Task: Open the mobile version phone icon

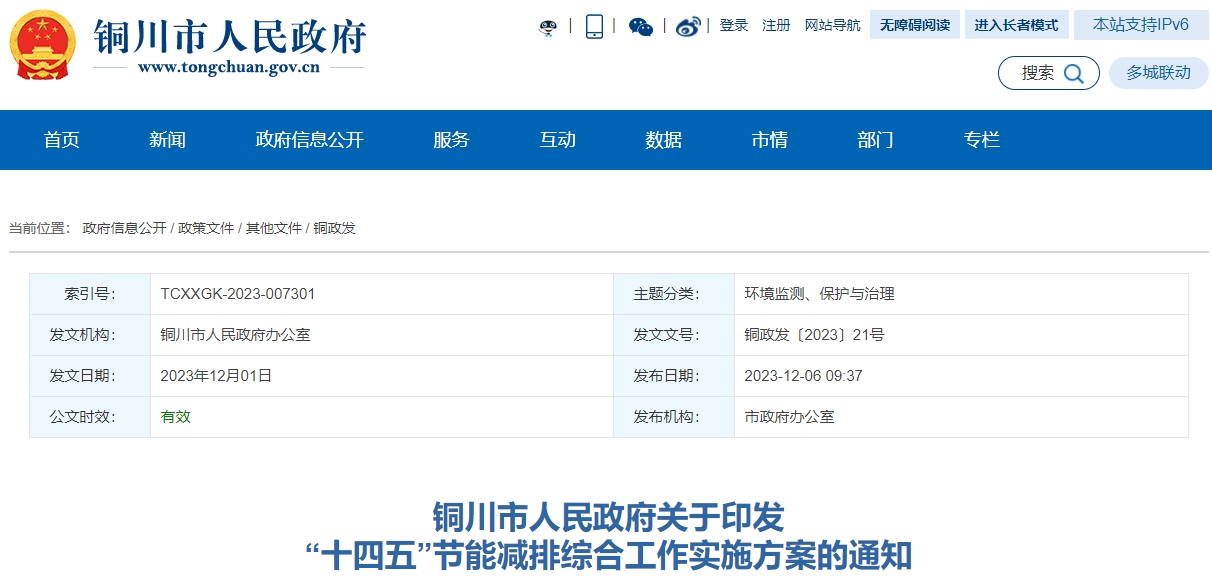Action: (594, 26)
